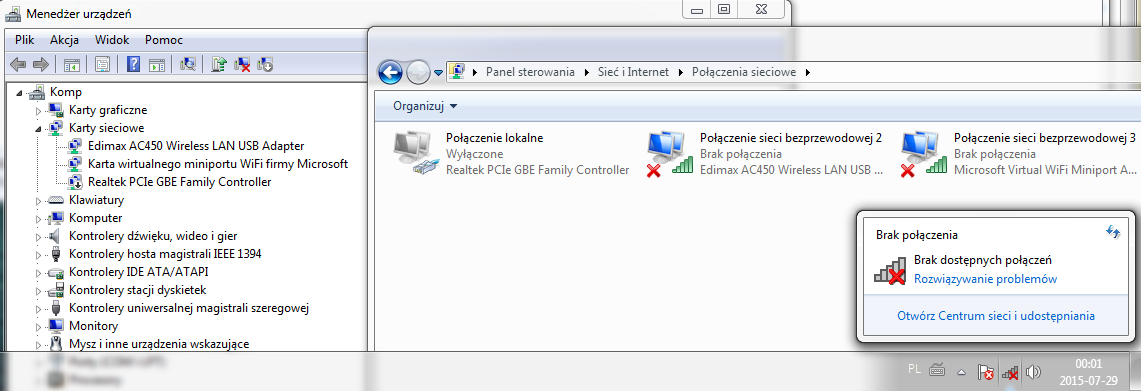The width and height of the screenshot is (1141, 391).
Task: Click the uninstall device icon with red X
Action: pos(242,64)
